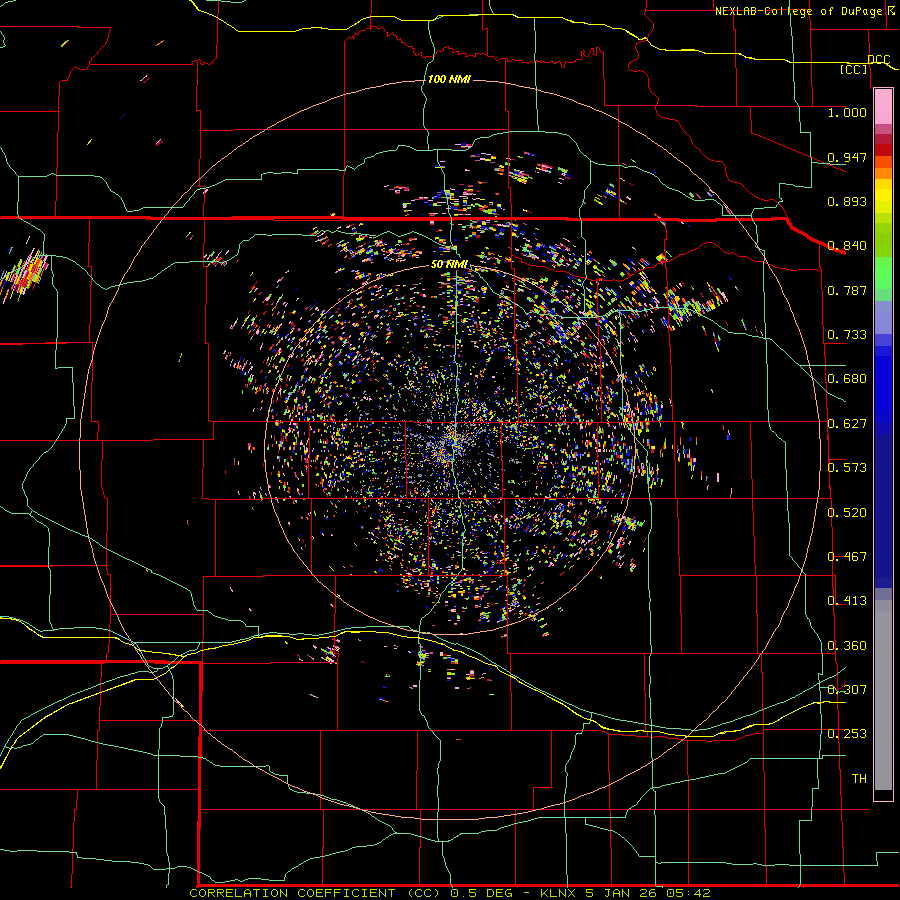900x900 pixels.
Task: Click the TH threshold label on the scale
Action: pyautogui.click(x=859, y=779)
